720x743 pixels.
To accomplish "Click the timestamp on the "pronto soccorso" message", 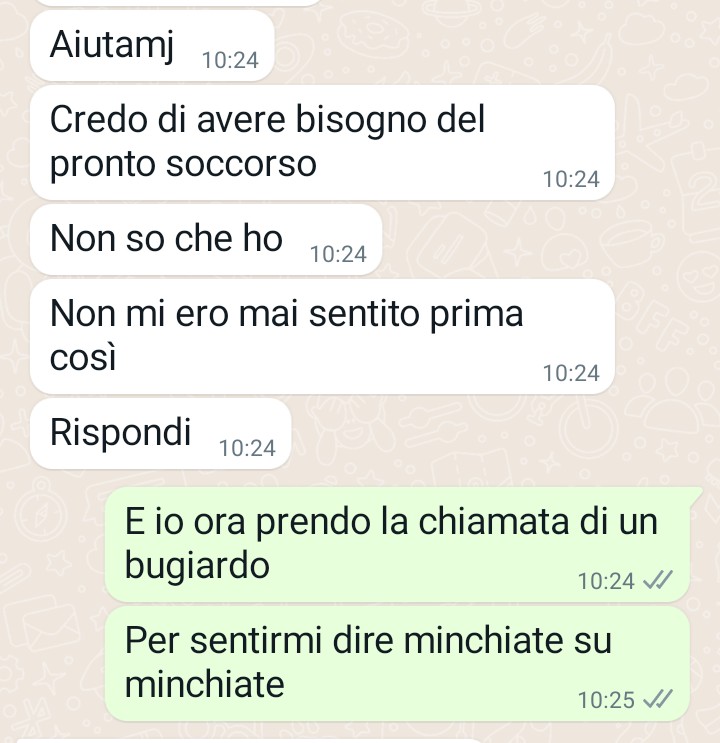I will pos(571,180).
